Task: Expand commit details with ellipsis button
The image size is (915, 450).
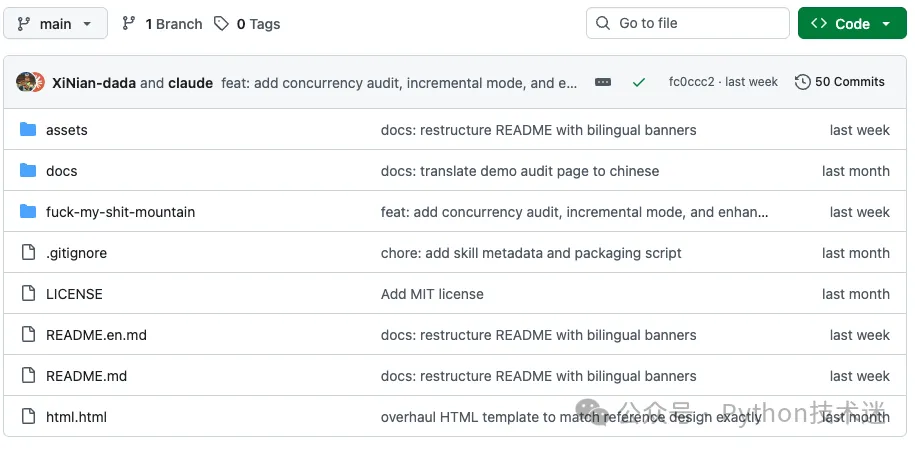Action: point(603,82)
